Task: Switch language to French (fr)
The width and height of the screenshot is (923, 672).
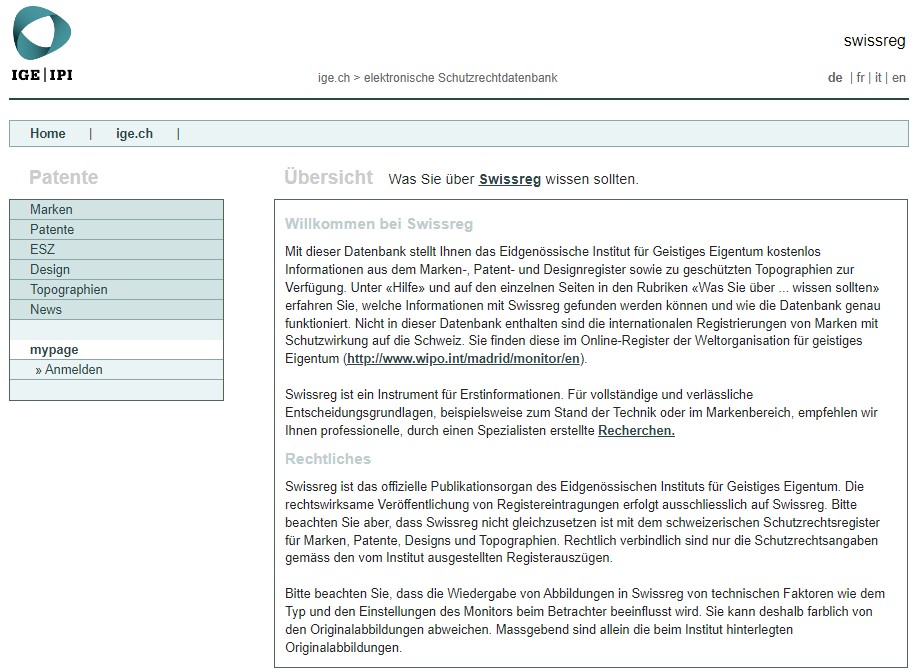Action: pyautogui.click(x=860, y=78)
